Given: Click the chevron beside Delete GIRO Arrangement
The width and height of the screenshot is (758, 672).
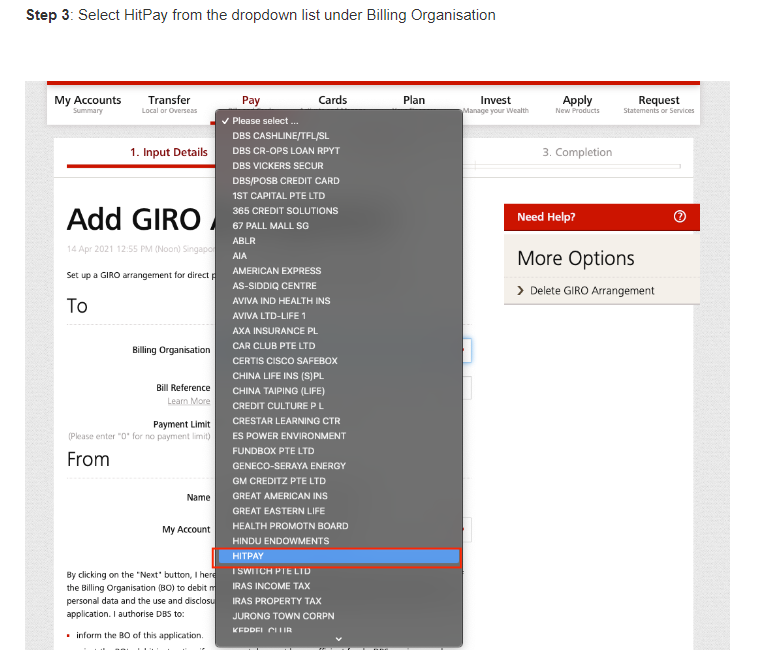Looking at the screenshot, I should (521, 290).
